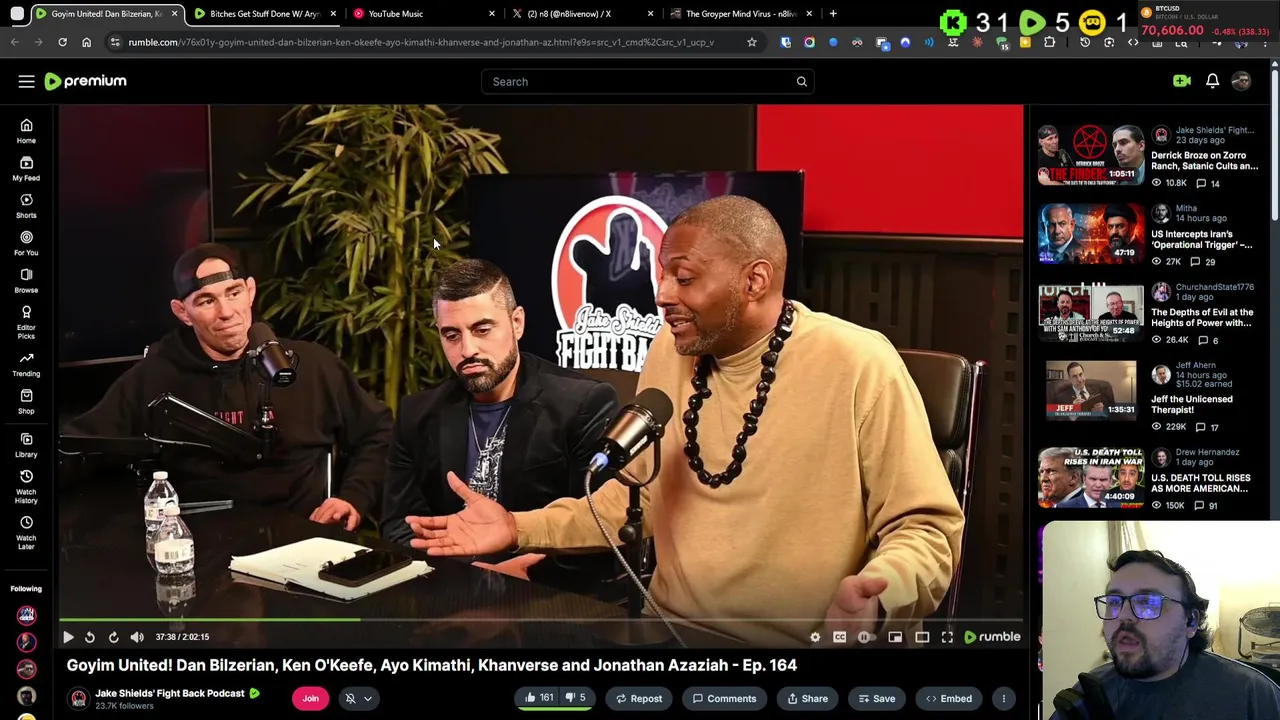This screenshot has width=1280, height=720.
Task: Open the For You sidebar section
Action: point(26,243)
